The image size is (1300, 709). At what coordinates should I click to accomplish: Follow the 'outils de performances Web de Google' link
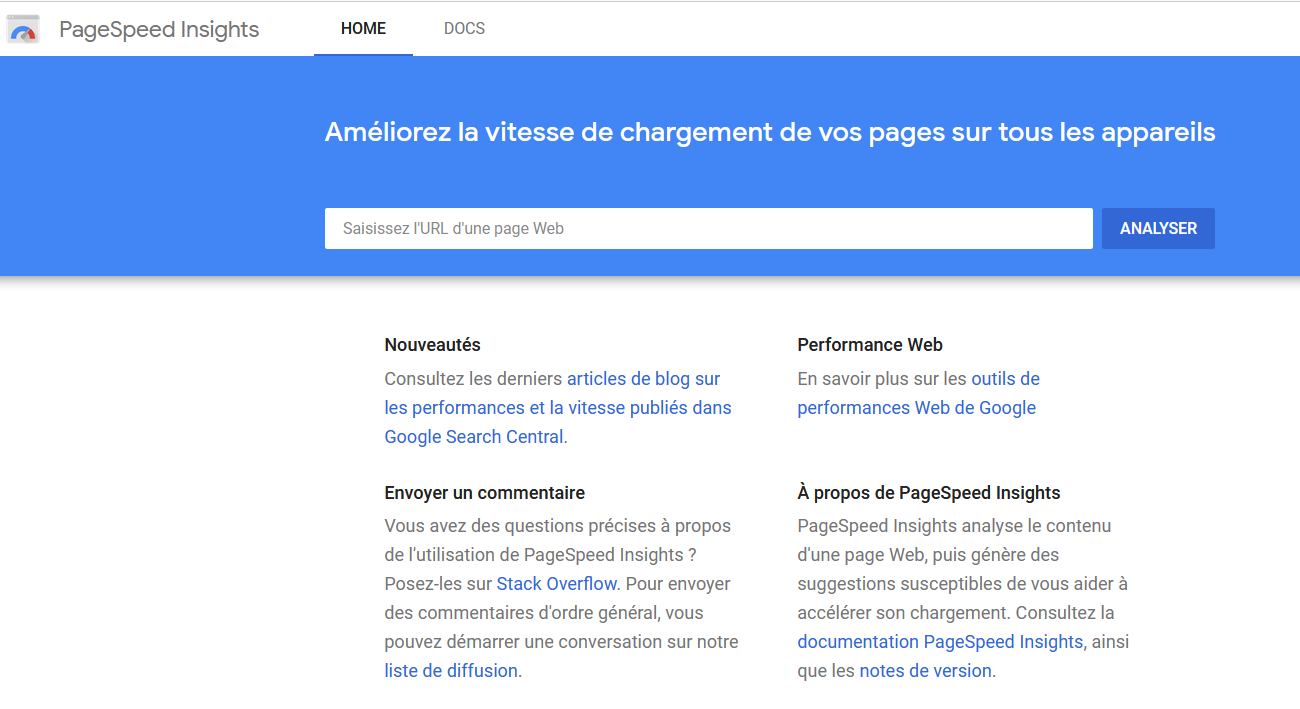(918, 393)
